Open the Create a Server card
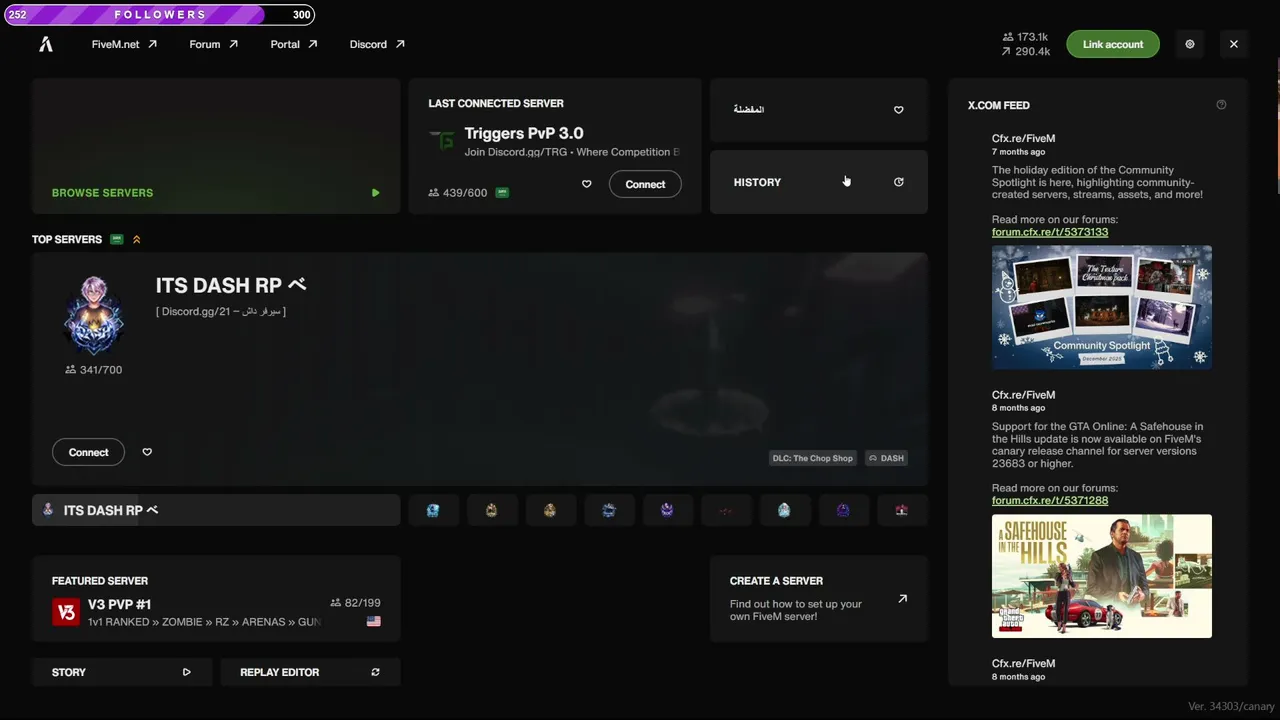This screenshot has width=1280, height=720. pos(819,599)
